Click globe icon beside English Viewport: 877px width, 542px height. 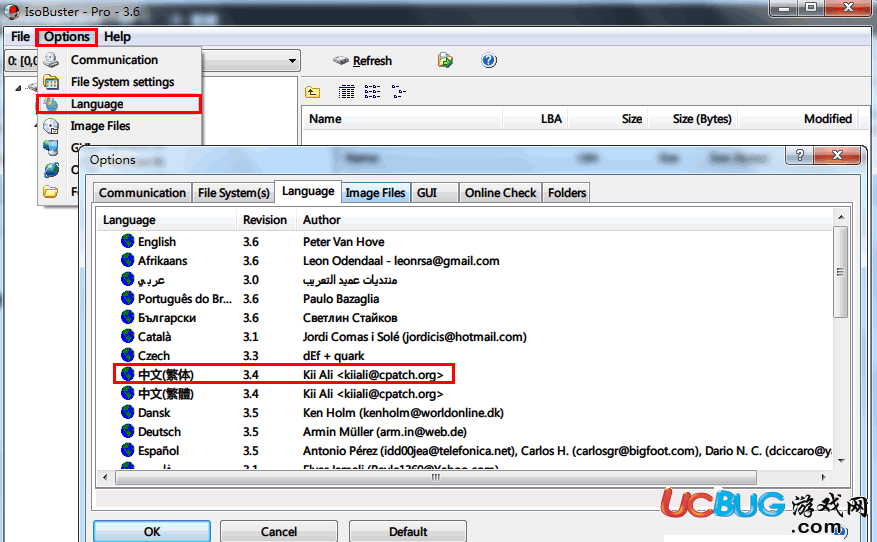128,241
